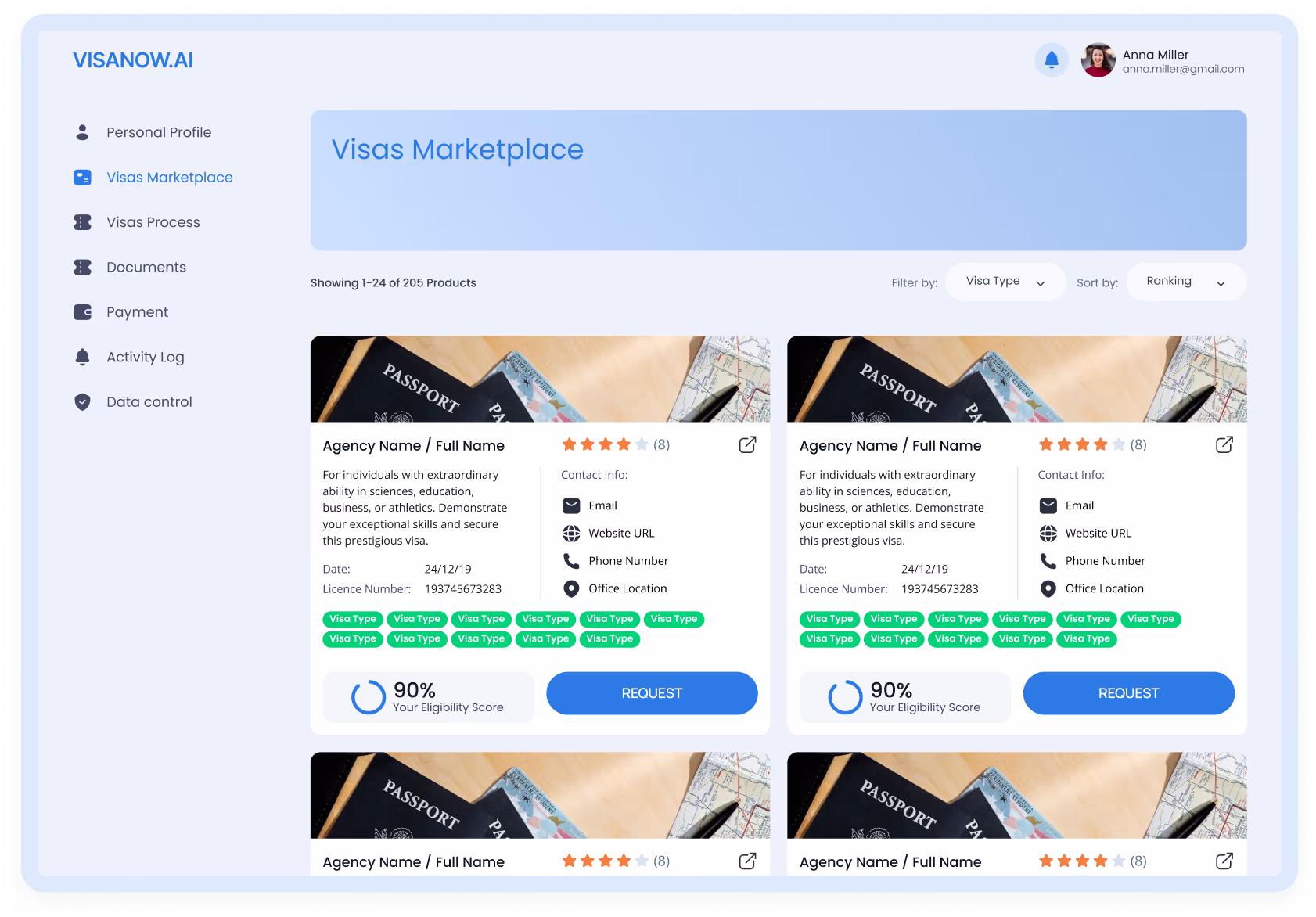Click the Office Location pin icon in top-right card
Viewport: 1316px width, 917px height.
coord(1048,588)
